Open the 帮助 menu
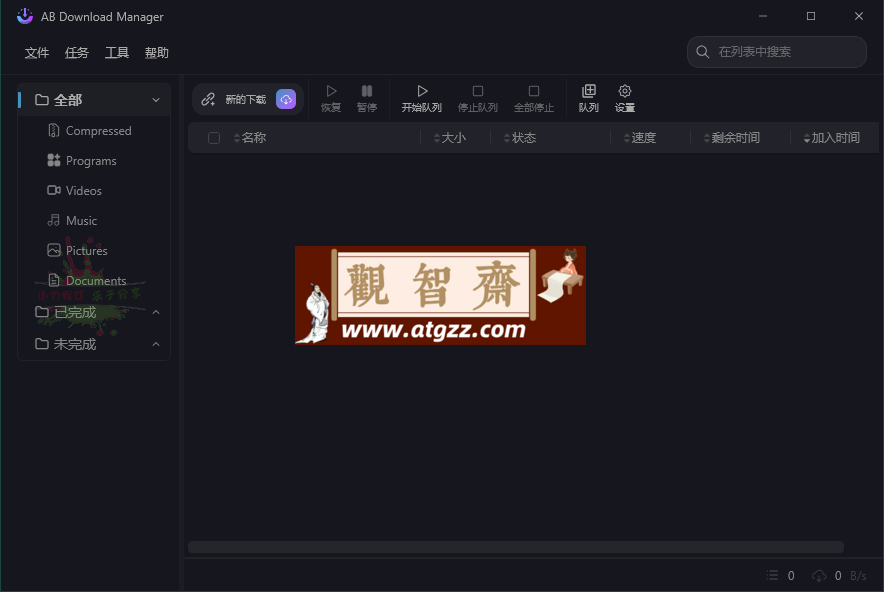Screen dimensions: 884x592 click(157, 53)
